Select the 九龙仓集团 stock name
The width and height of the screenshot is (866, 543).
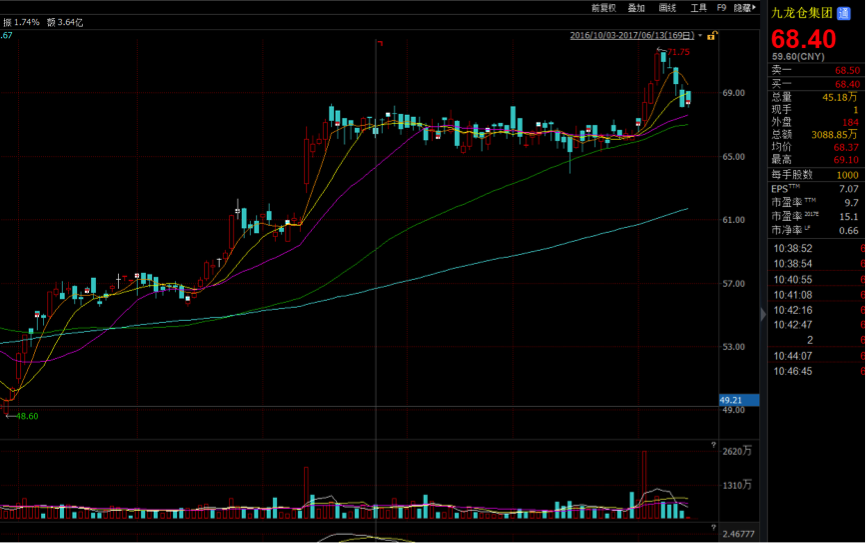(800, 13)
